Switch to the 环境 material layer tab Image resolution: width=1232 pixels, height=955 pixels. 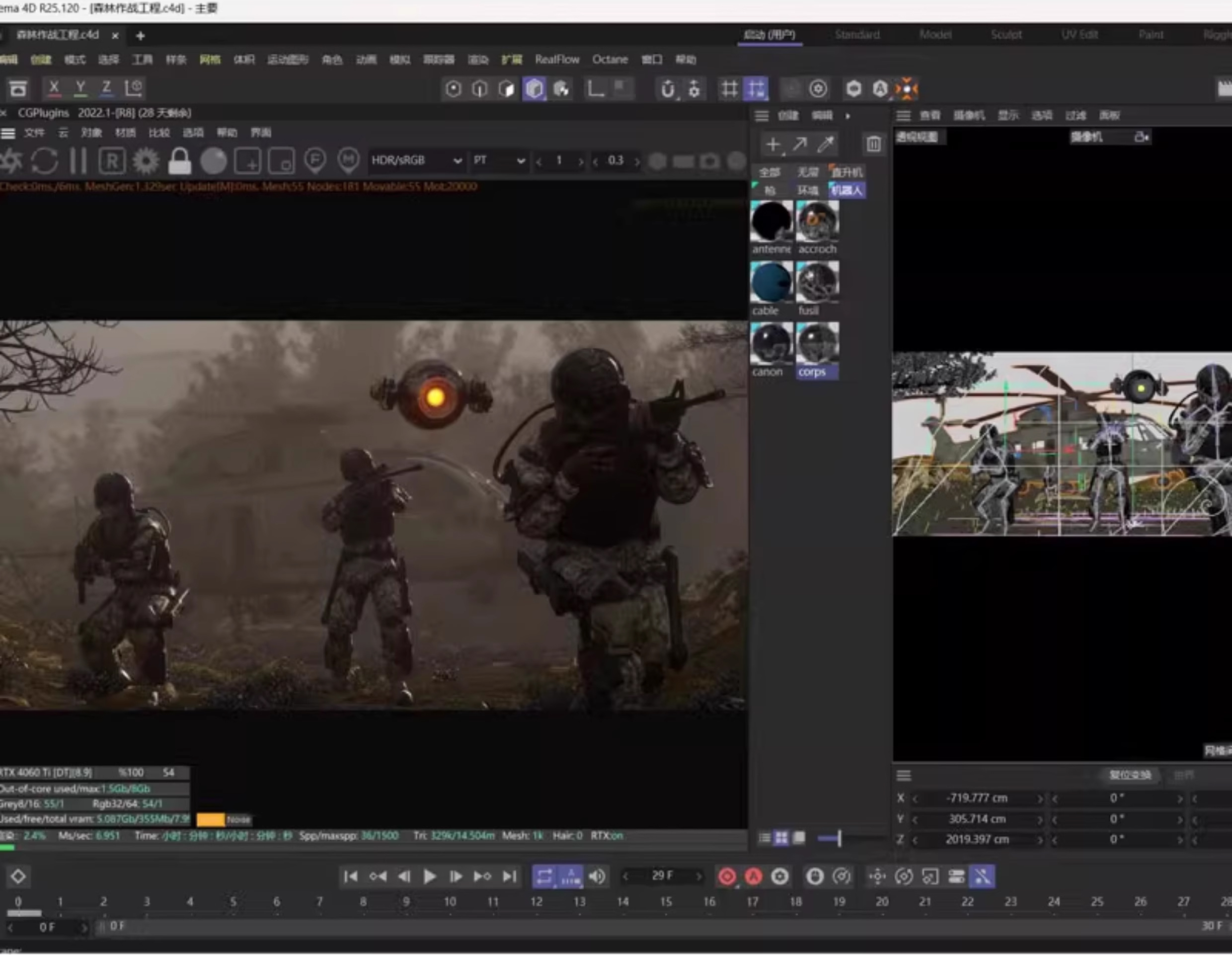tap(808, 190)
